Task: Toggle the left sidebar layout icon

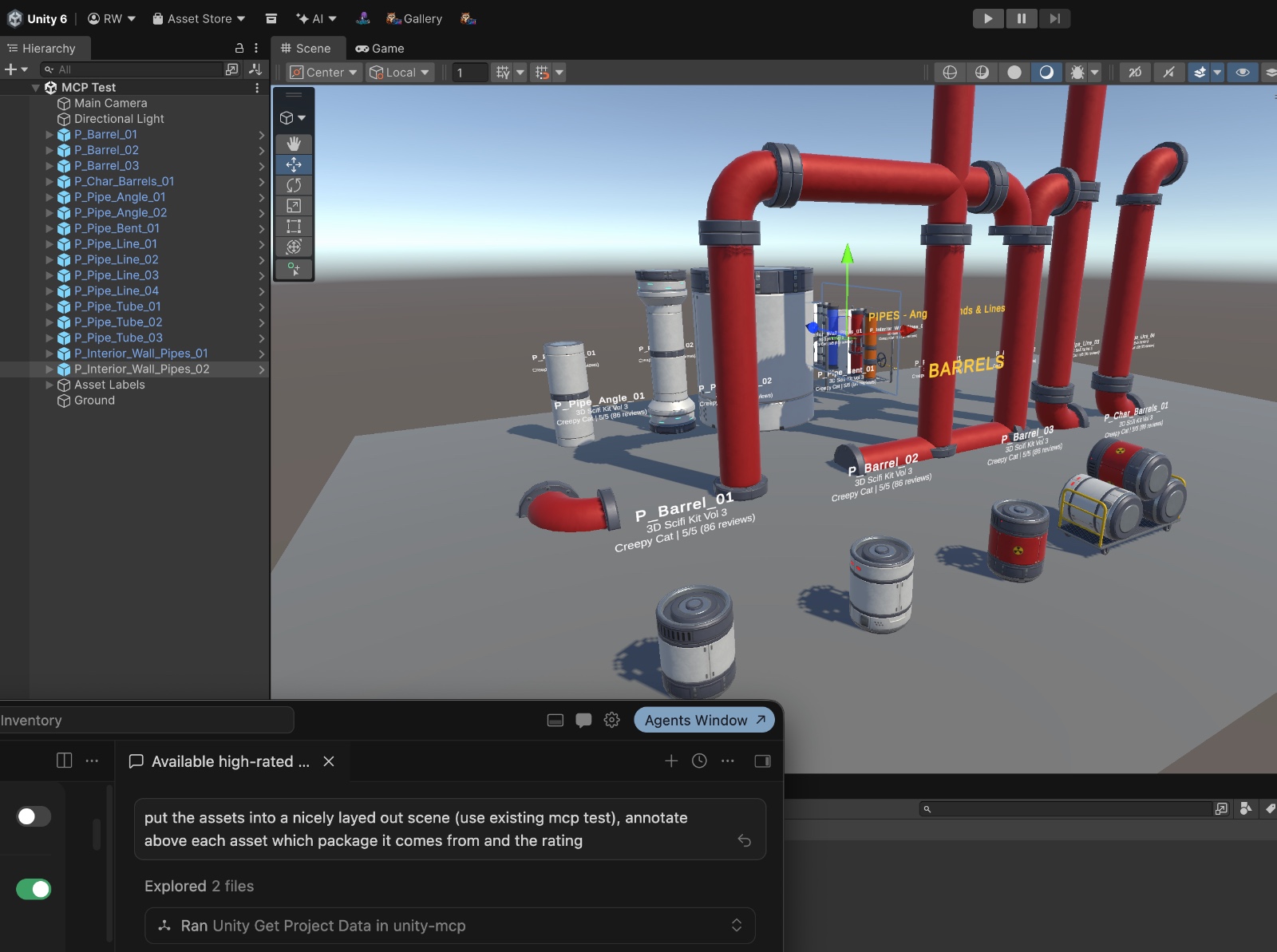Action: click(65, 760)
